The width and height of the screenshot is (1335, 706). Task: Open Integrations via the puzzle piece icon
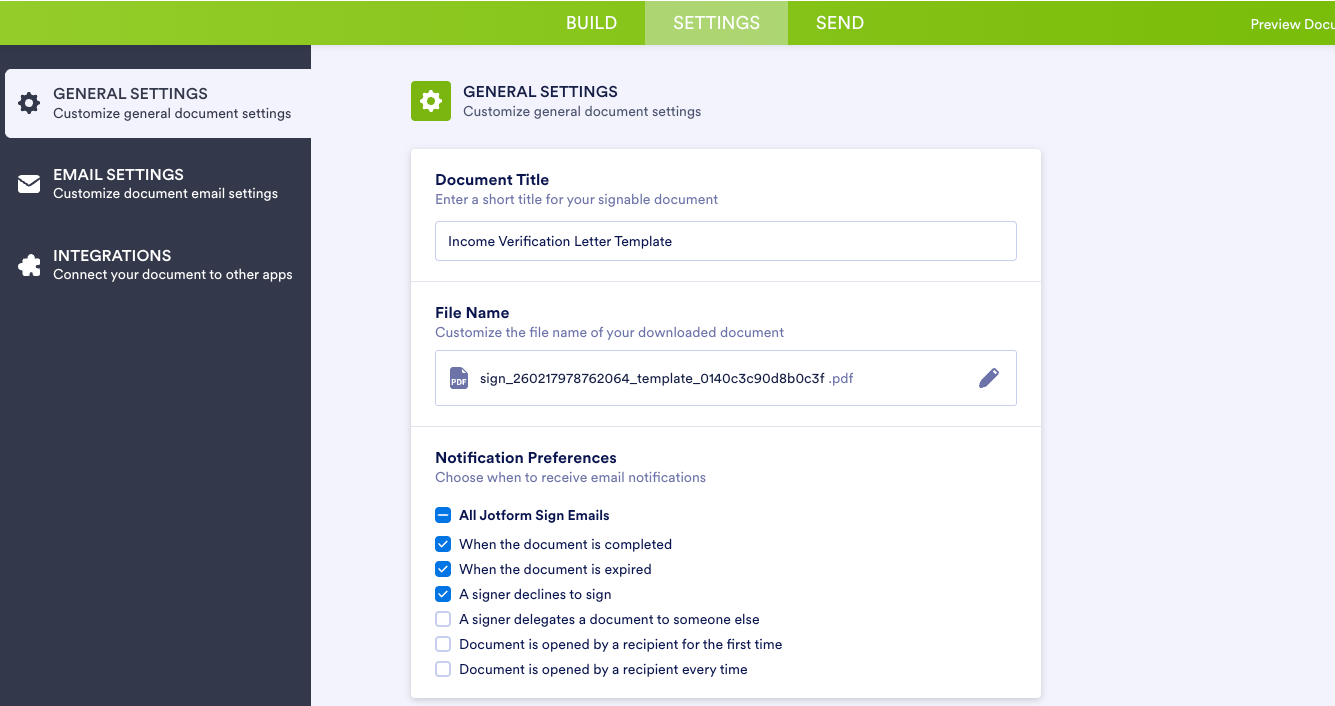(x=30, y=264)
